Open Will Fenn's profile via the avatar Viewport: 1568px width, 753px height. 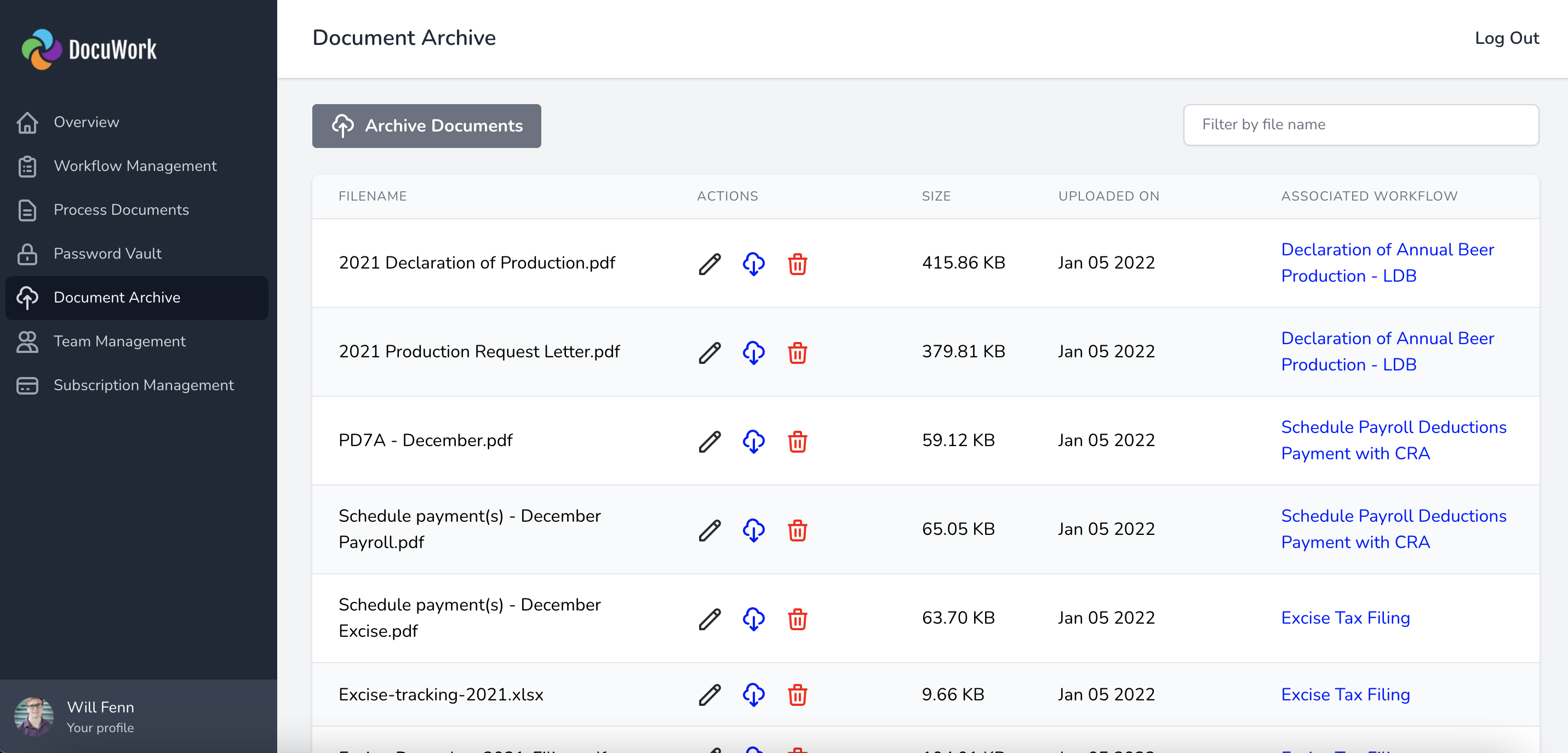(x=34, y=716)
